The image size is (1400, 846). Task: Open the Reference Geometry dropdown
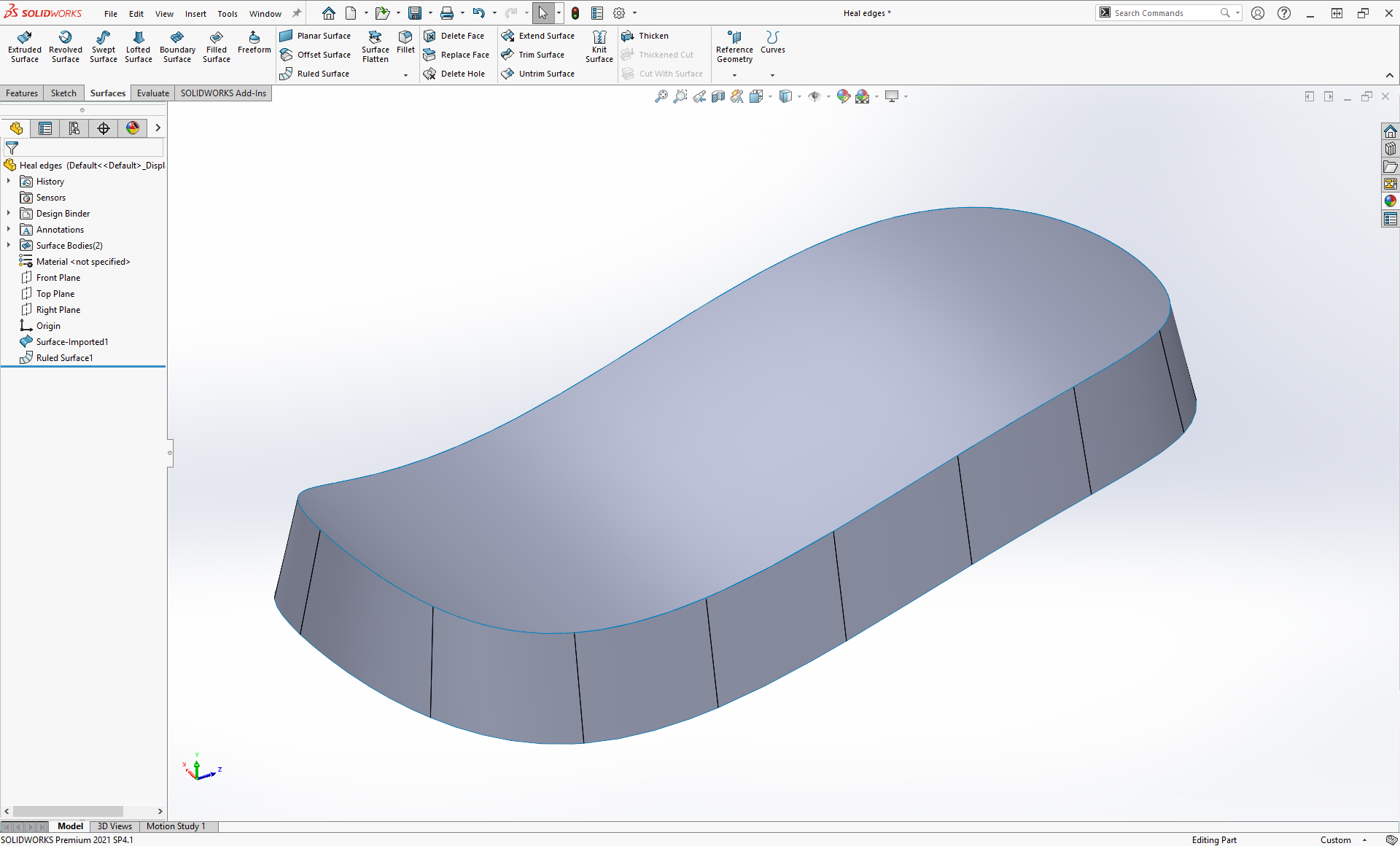(734, 74)
